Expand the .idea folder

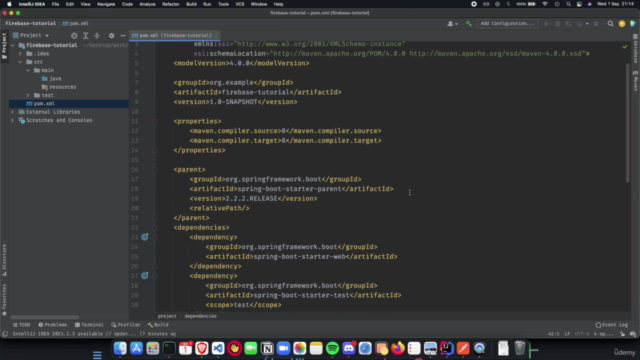coord(20,53)
